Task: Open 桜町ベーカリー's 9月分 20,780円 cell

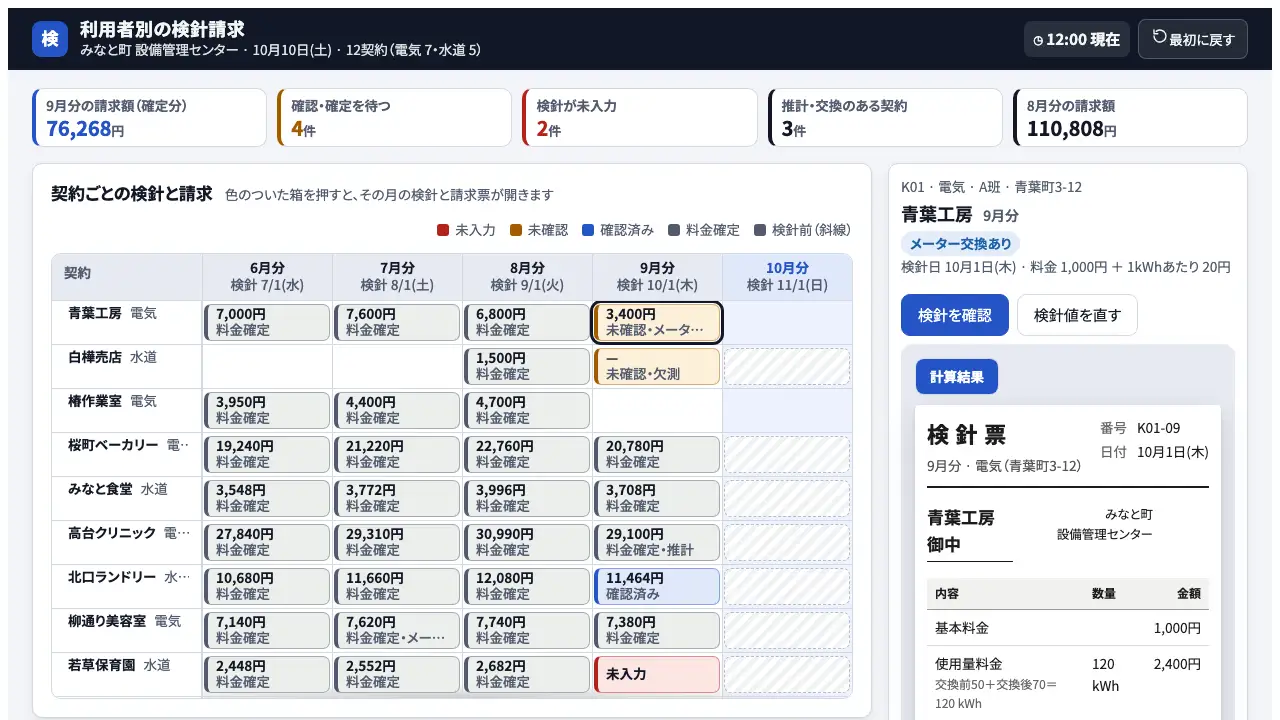Action: 657,454
